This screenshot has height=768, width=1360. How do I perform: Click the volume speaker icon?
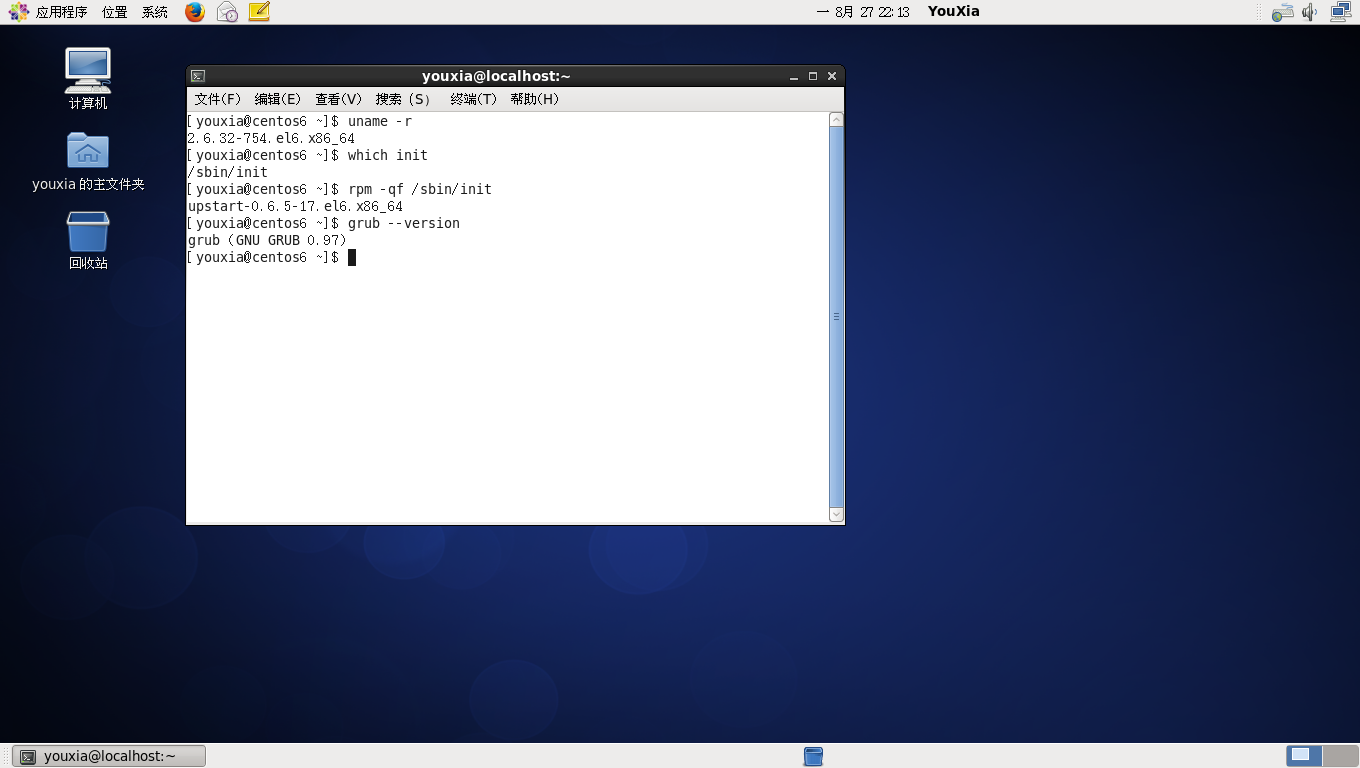point(1310,12)
